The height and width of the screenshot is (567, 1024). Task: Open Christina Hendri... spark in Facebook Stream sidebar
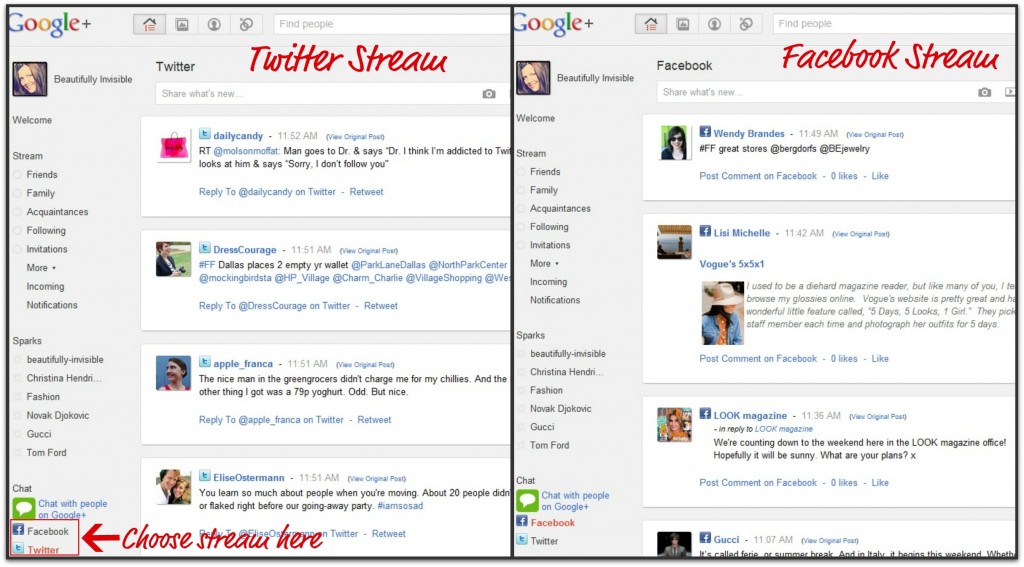point(566,372)
